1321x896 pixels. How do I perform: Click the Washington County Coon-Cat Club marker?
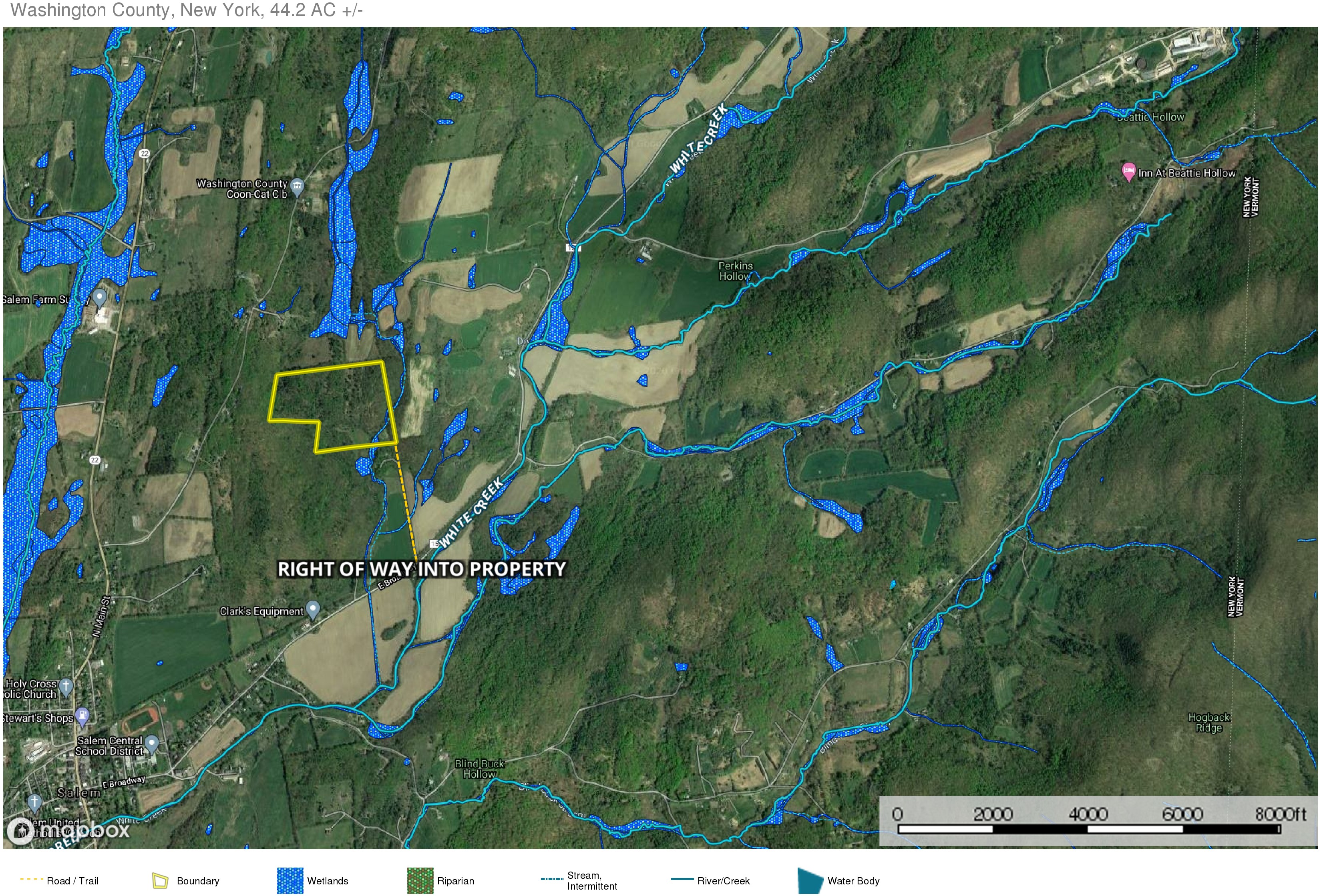(x=297, y=186)
